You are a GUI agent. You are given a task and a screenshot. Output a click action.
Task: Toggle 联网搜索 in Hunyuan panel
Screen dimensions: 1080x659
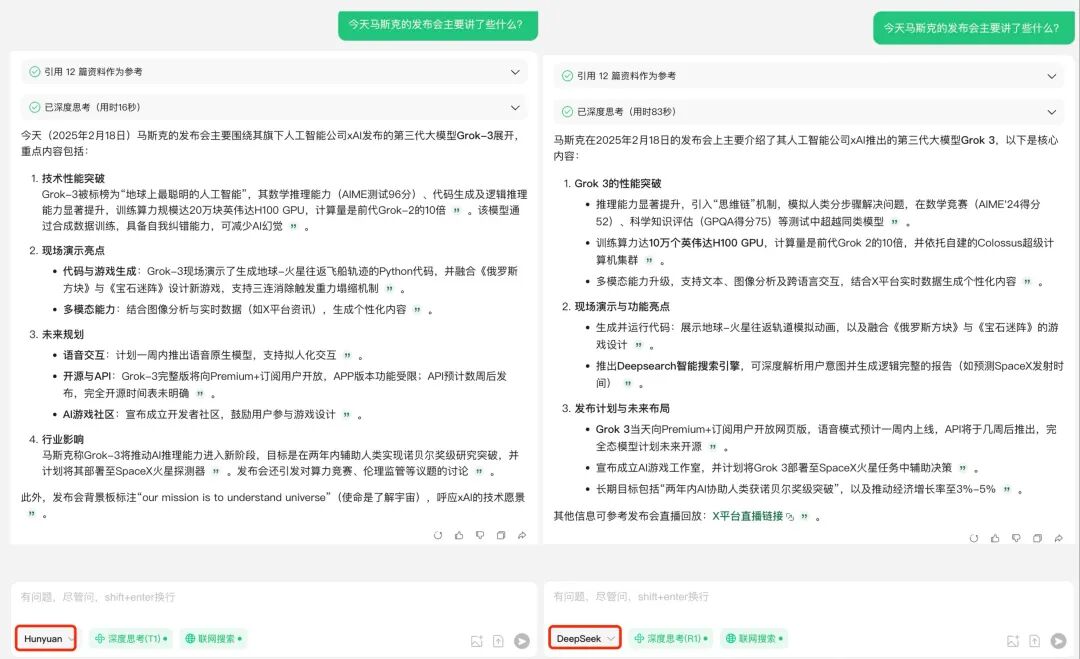pos(214,638)
